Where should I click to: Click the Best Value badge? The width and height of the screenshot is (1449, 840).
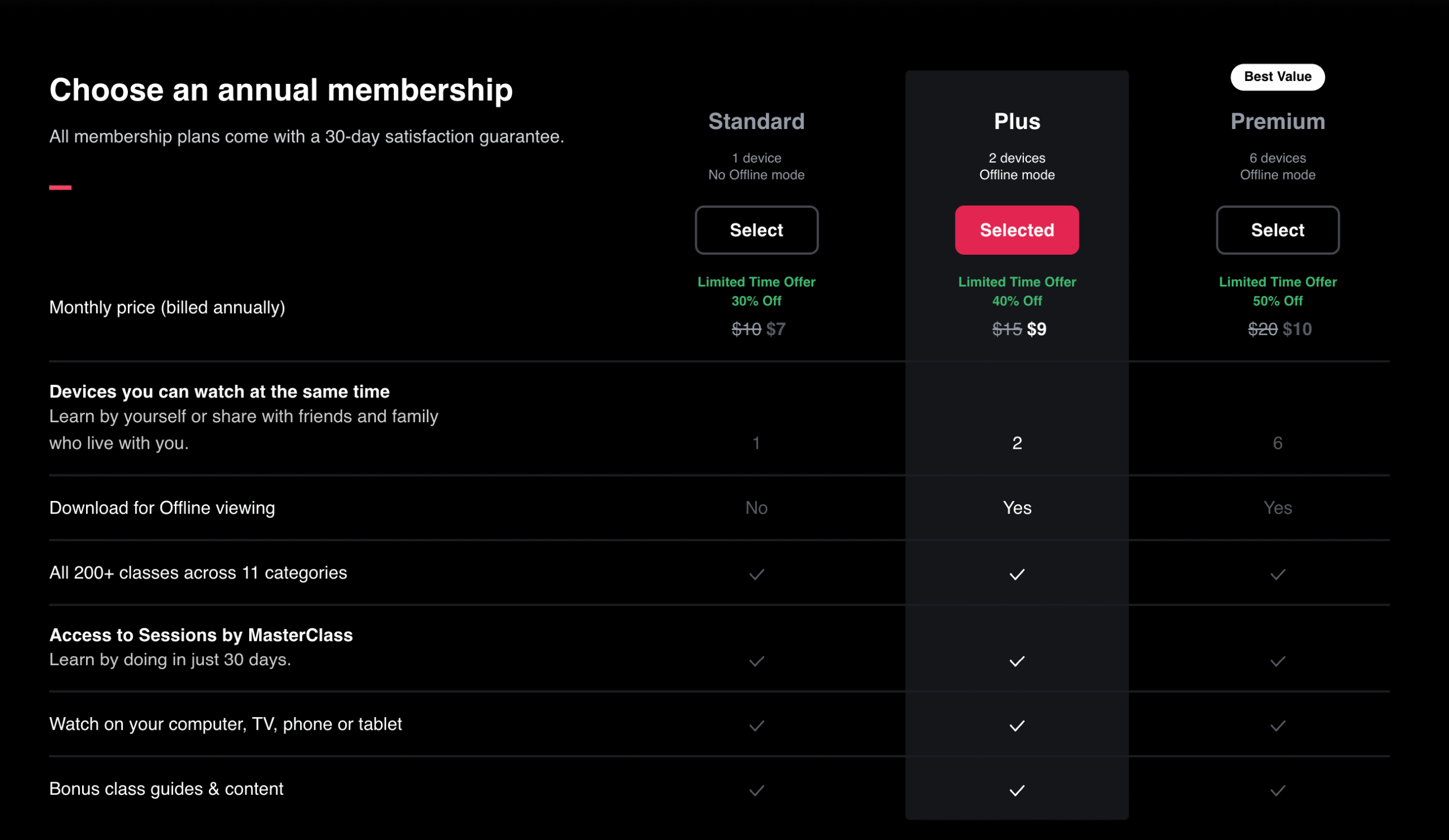pos(1277,77)
